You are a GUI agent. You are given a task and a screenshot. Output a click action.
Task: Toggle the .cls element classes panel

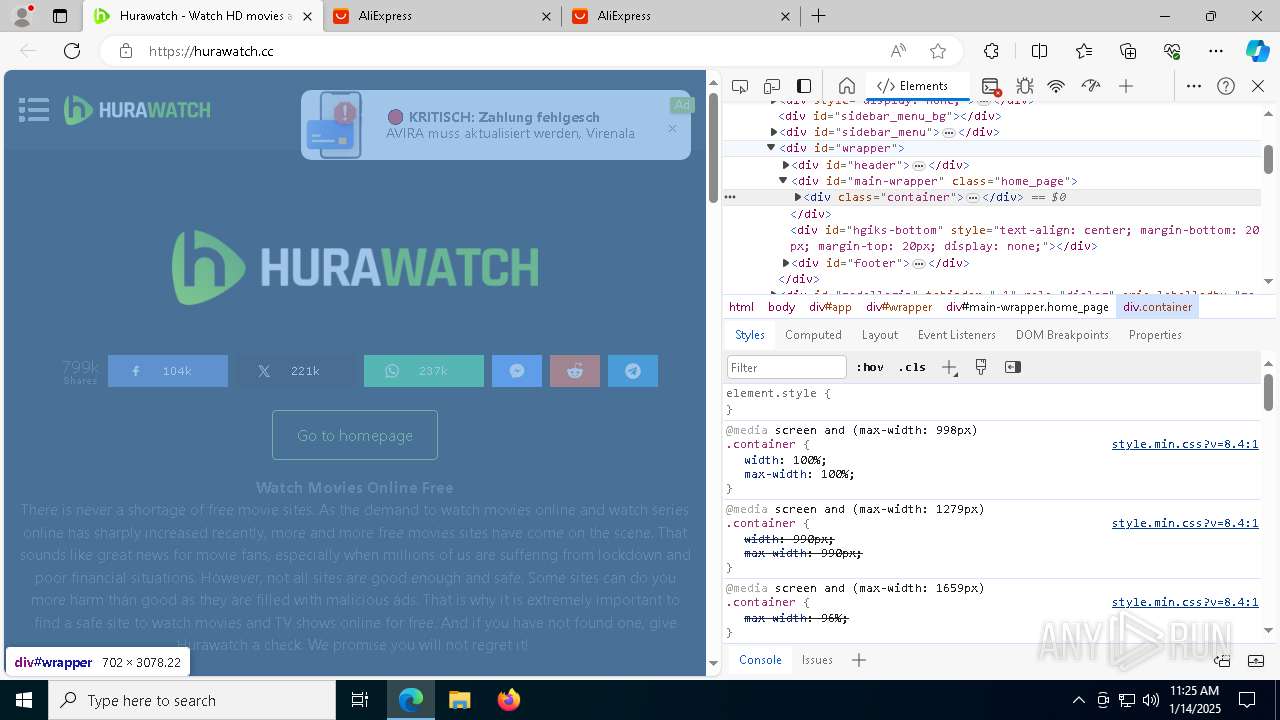pos(912,367)
